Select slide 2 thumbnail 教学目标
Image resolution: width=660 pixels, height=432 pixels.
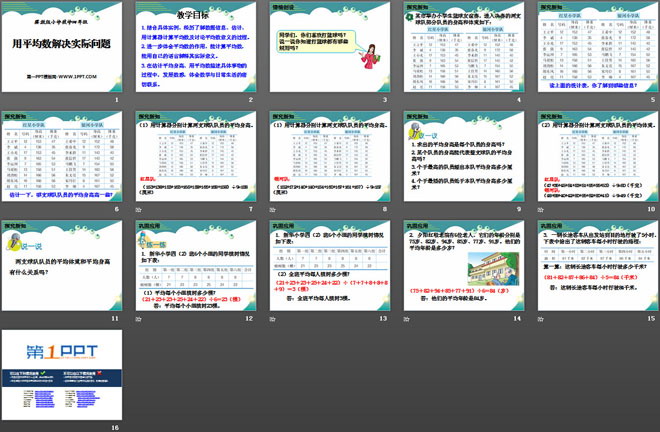(196, 47)
